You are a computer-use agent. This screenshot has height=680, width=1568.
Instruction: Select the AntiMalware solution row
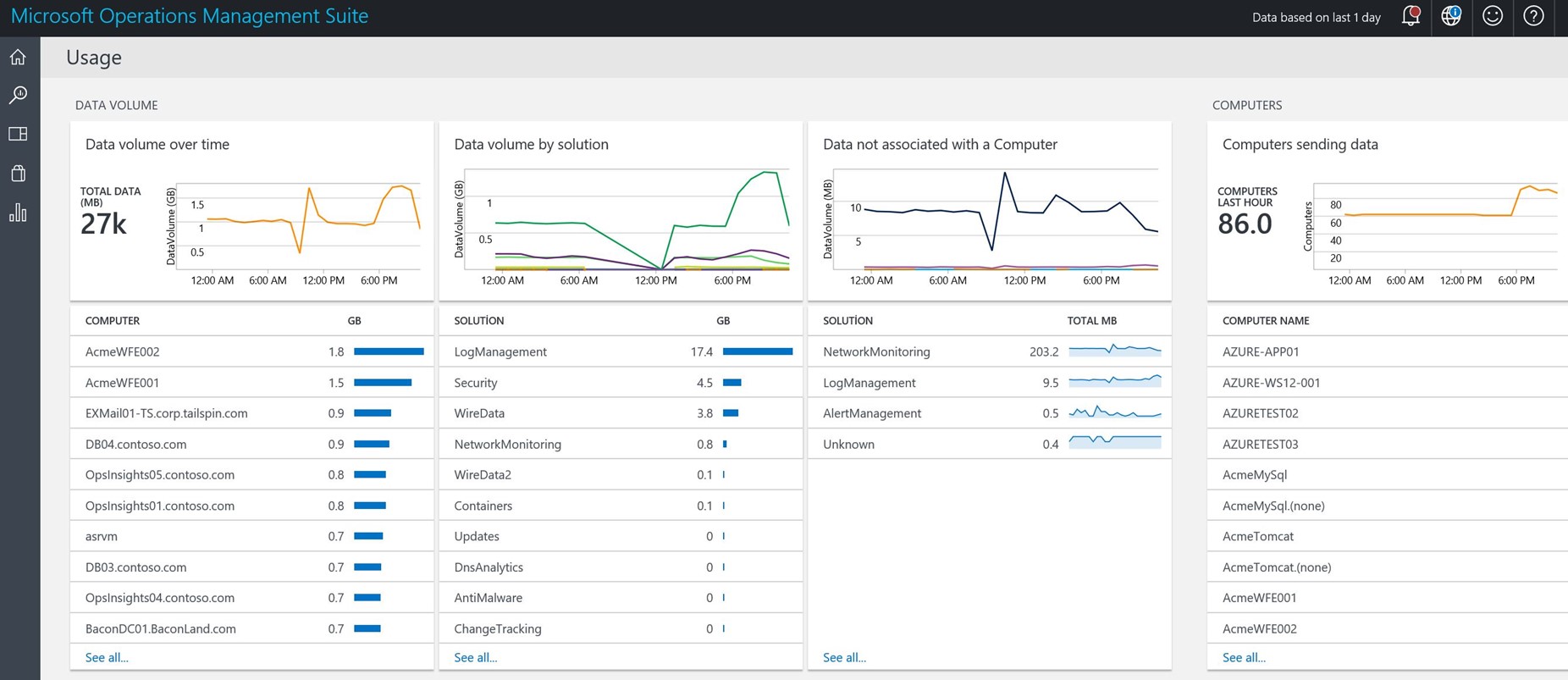(621, 598)
